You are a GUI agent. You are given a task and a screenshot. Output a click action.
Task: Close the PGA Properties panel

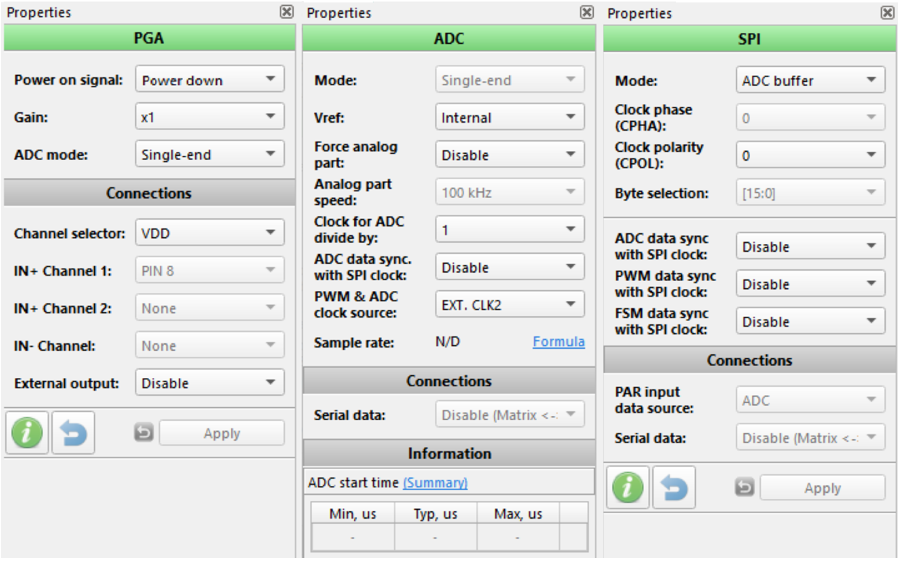[286, 12]
